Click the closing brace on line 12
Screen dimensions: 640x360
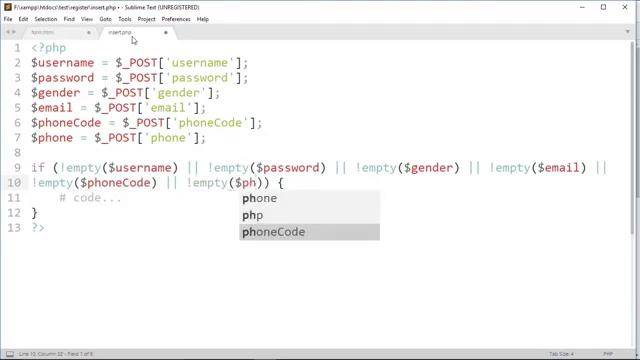coord(34,213)
